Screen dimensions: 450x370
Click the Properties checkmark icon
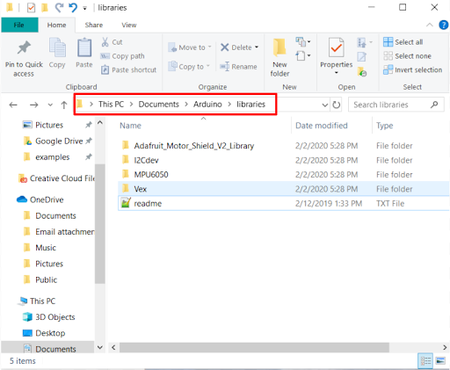[x=336, y=48]
